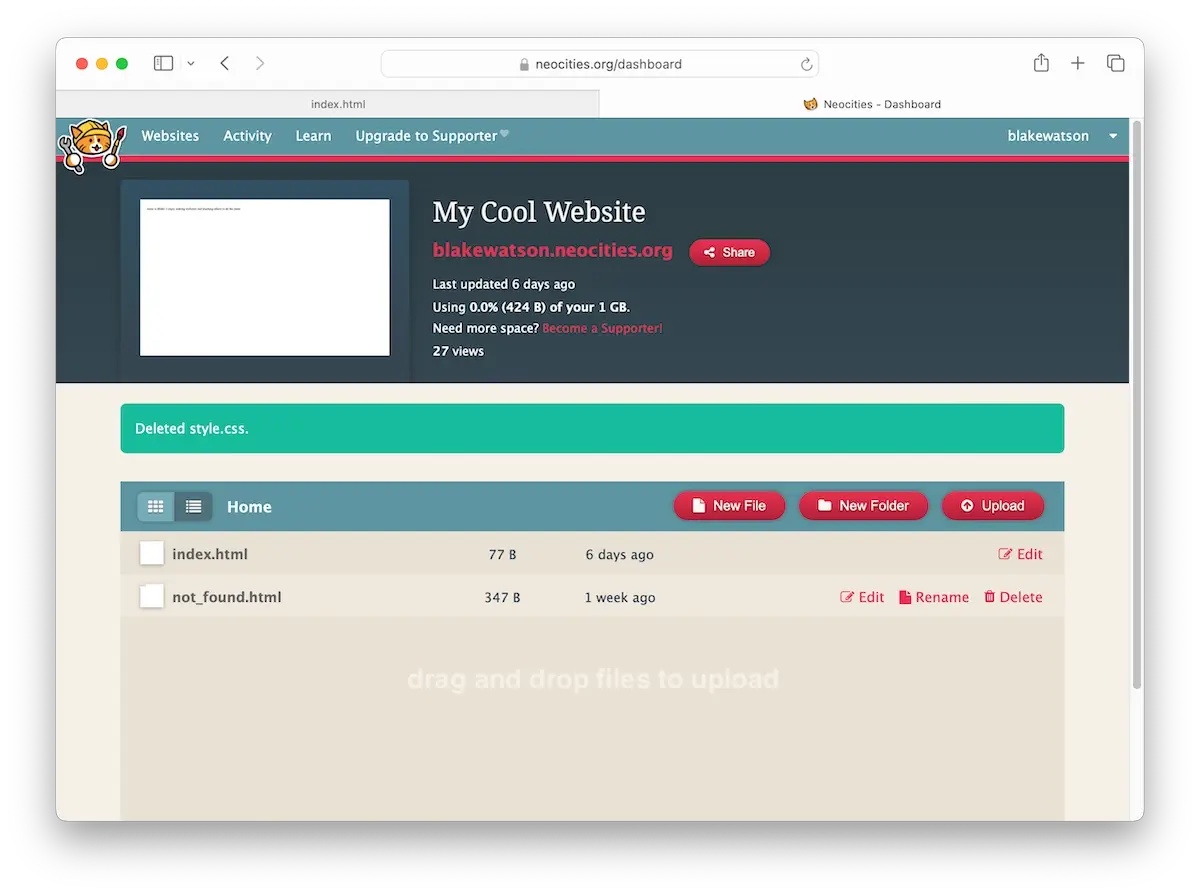Screen dimensions: 1200x895
Task: Open the sidebar tab overview chevron
Action: point(190,62)
